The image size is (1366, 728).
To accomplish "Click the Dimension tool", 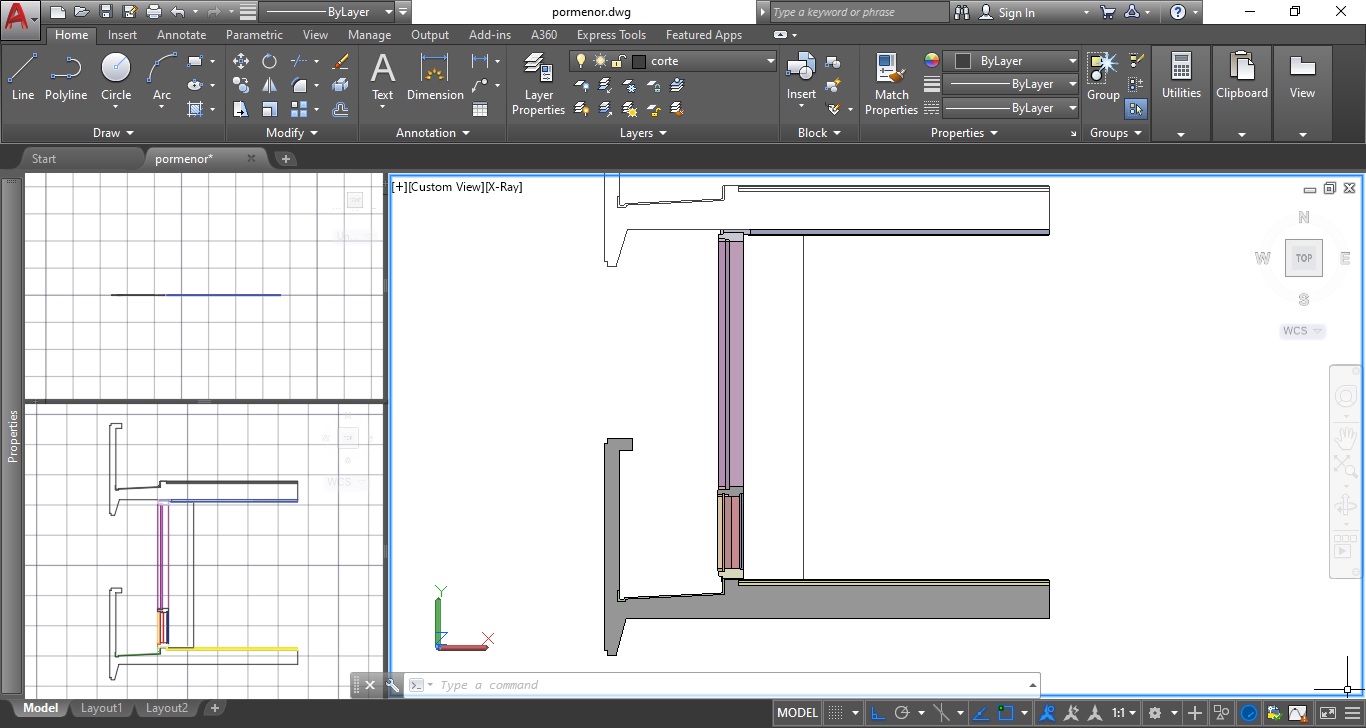I will pyautogui.click(x=435, y=78).
